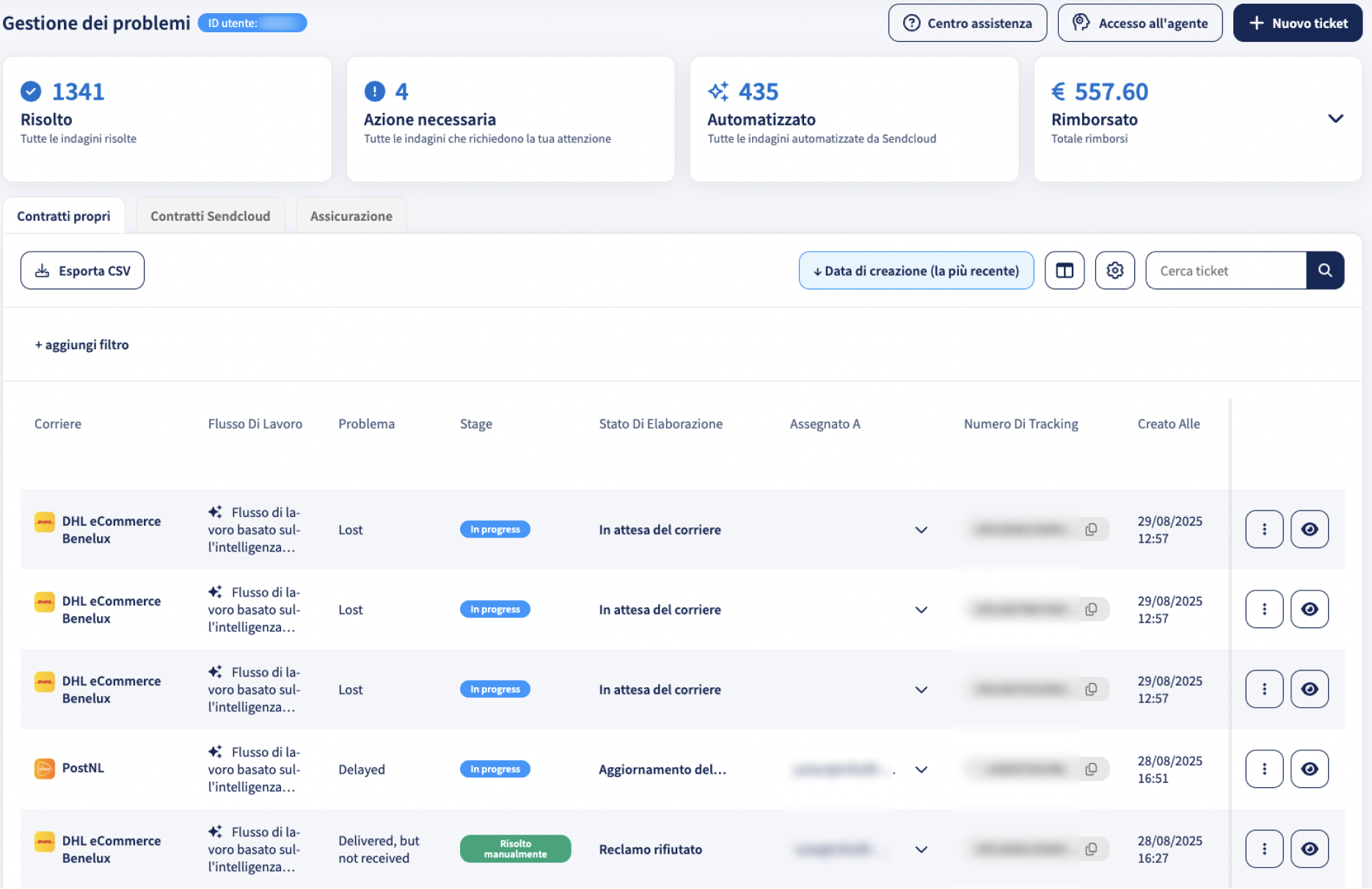Switch to Contratti Sendcloud tab
Viewport: 1372px width, 889px height.
coord(211,216)
